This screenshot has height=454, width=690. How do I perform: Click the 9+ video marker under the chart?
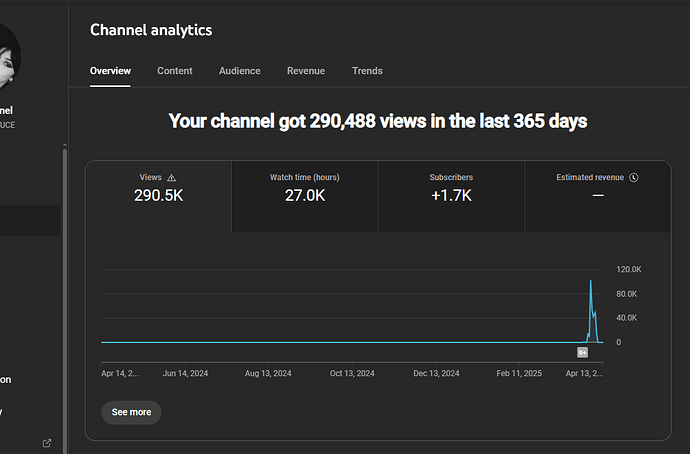tap(582, 352)
